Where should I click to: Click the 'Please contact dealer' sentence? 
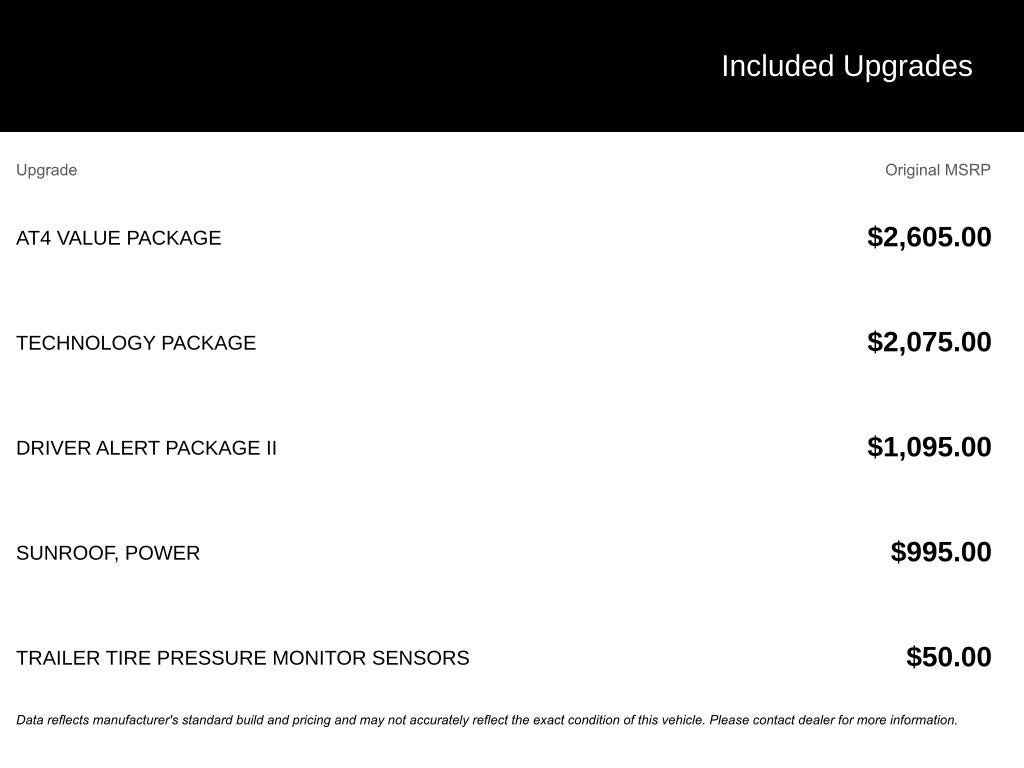point(833,720)
